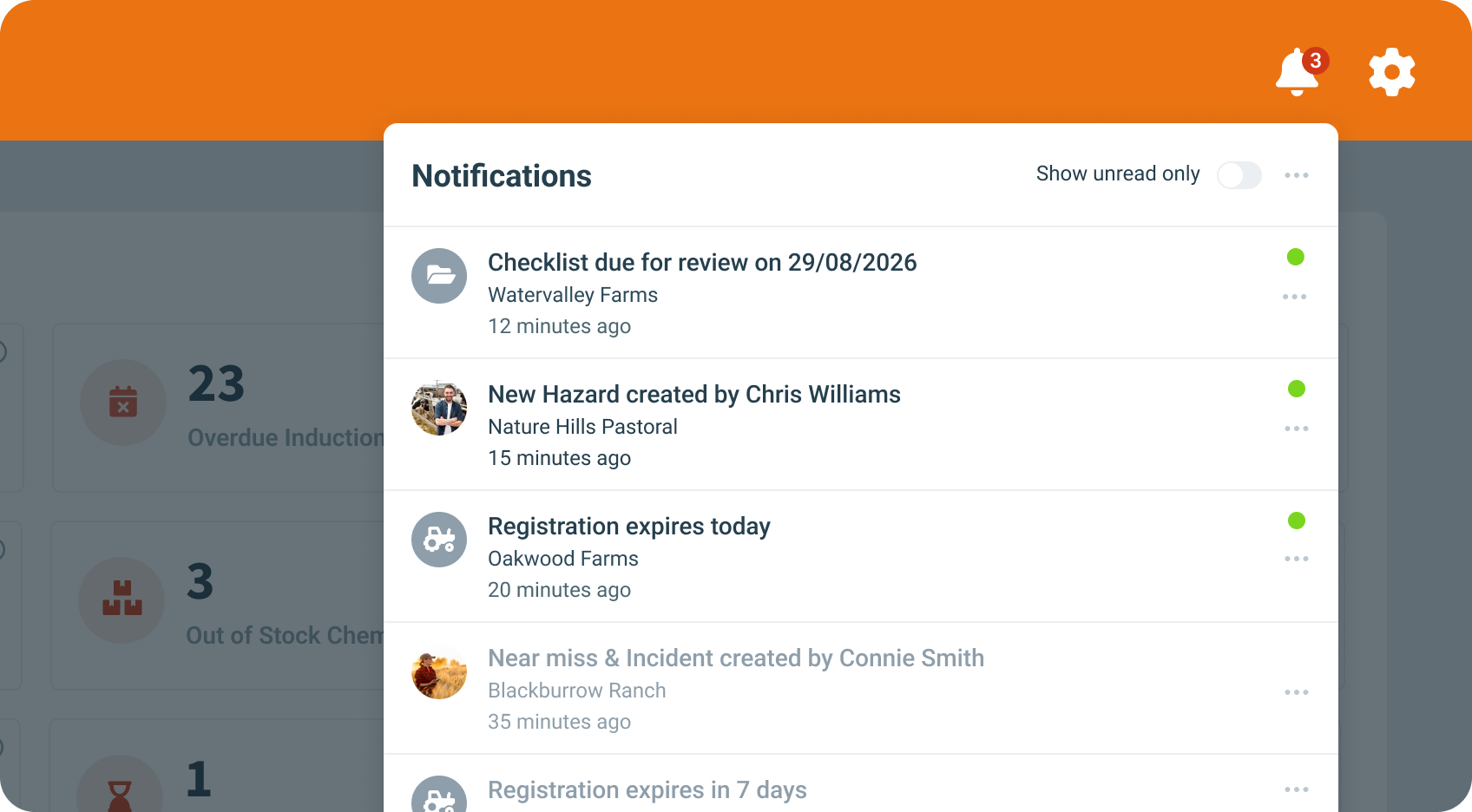
Task: Open the settings gear icon
Action: point(1392,71)
